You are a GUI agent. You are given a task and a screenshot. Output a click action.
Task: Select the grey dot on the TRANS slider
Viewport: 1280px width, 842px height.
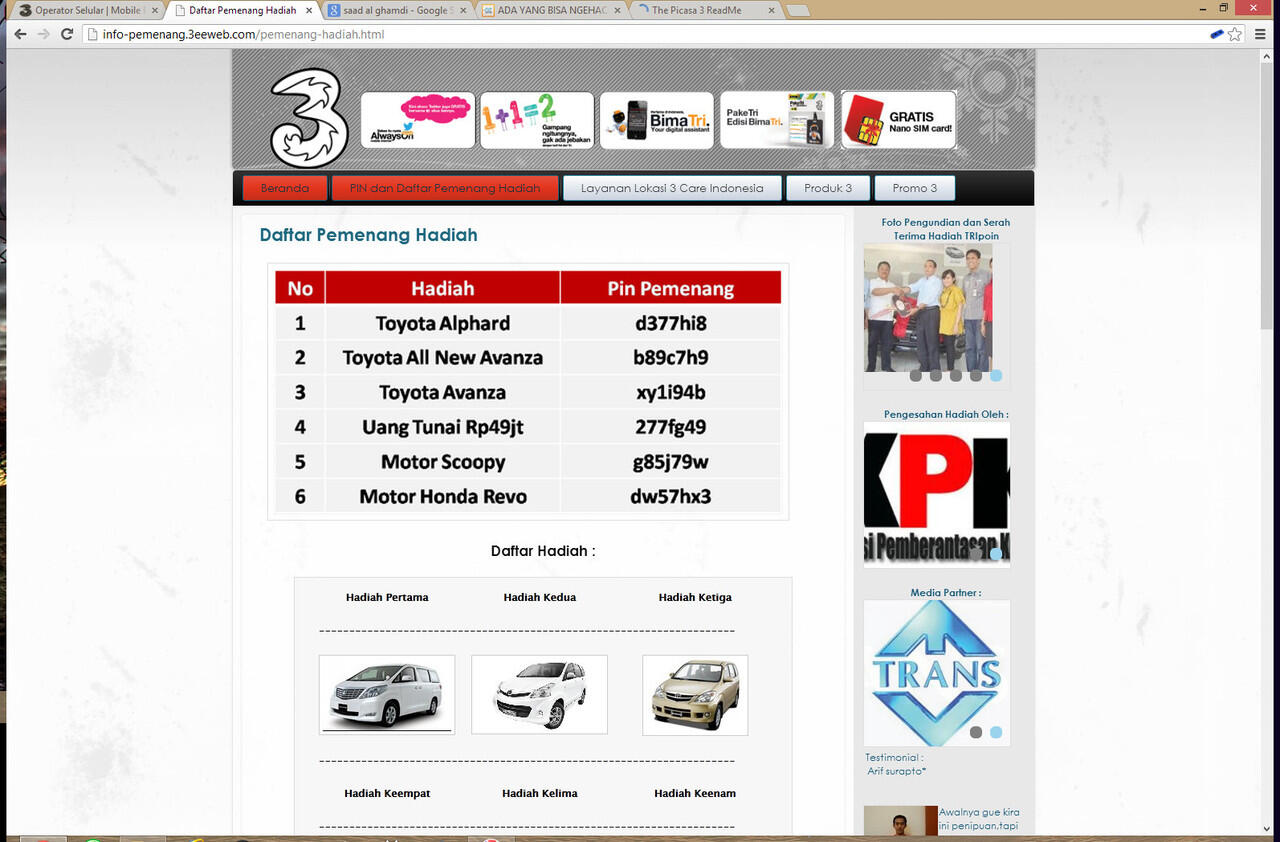976,732
